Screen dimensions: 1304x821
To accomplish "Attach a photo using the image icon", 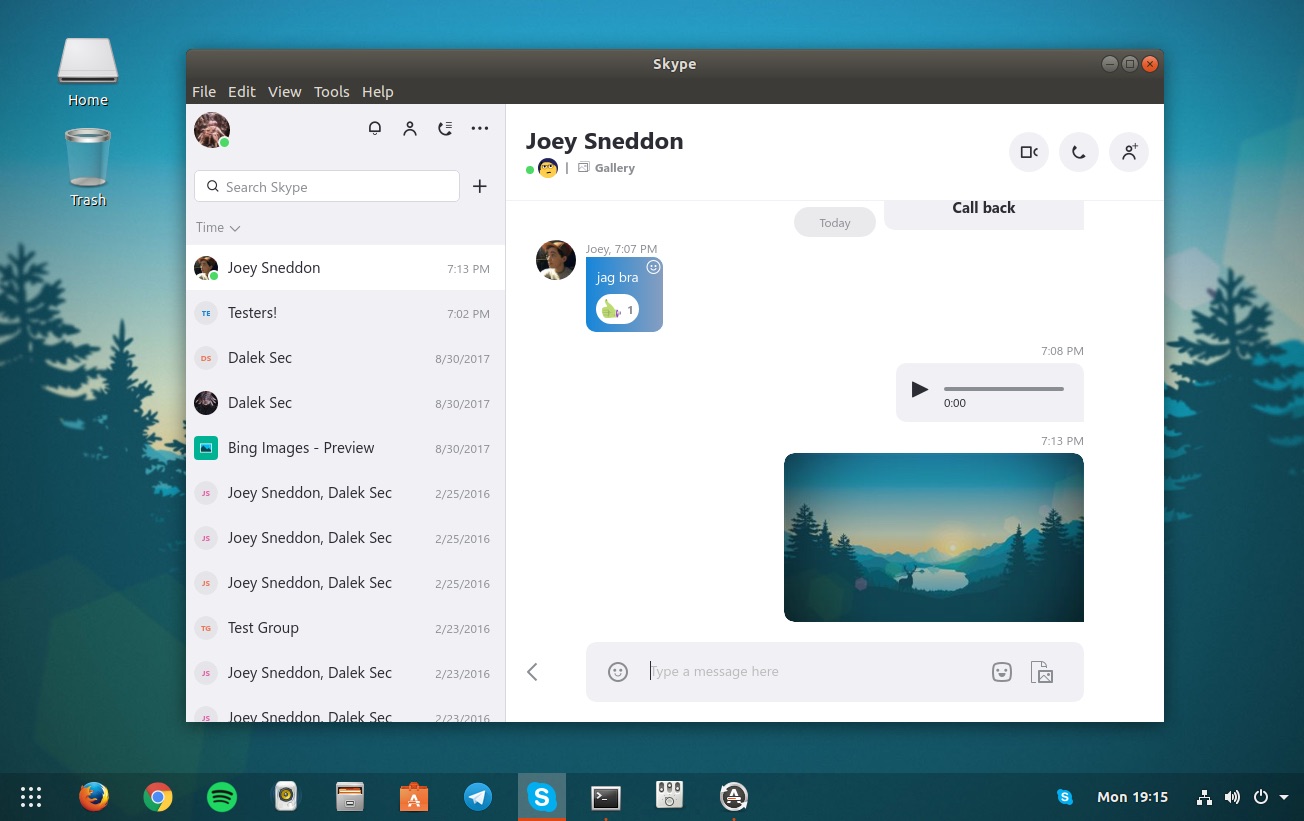I will pyautogui.click(x=1041, y=671).
